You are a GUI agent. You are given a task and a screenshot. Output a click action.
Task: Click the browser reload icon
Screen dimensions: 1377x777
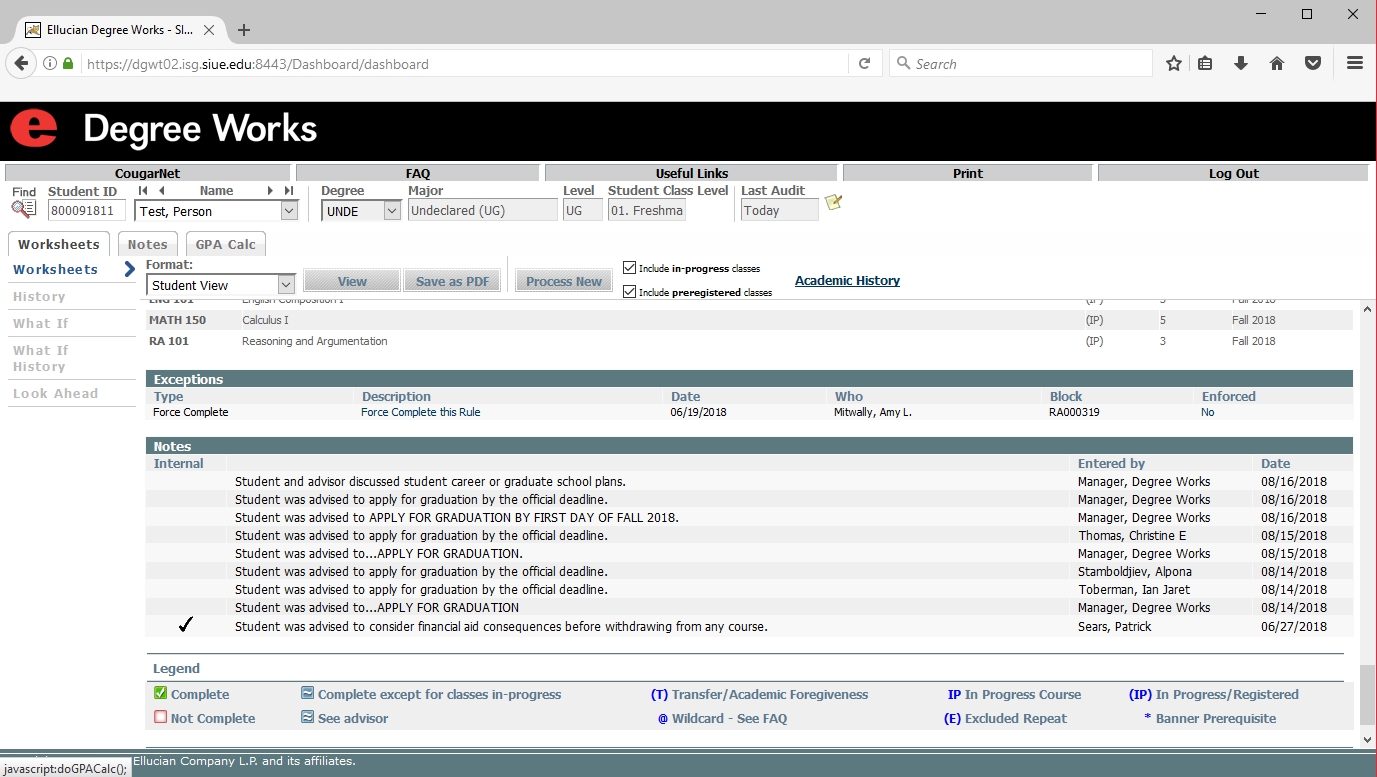[x=865, y=63]
